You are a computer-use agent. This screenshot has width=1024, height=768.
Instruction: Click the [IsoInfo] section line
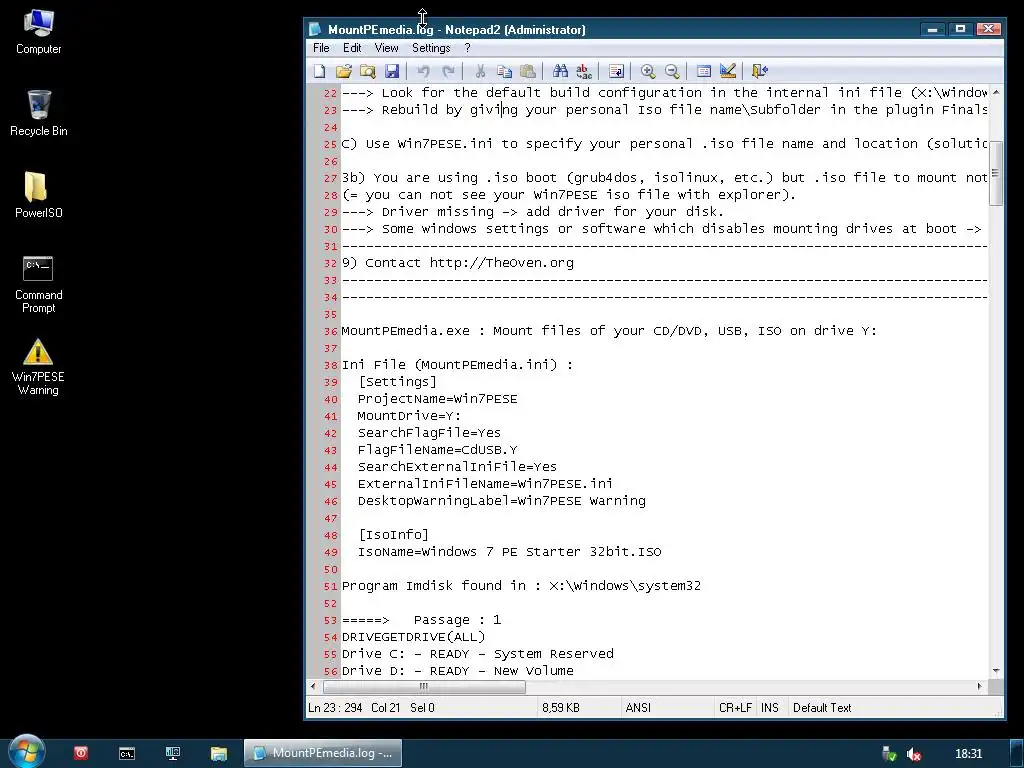(x=393, y=534)
